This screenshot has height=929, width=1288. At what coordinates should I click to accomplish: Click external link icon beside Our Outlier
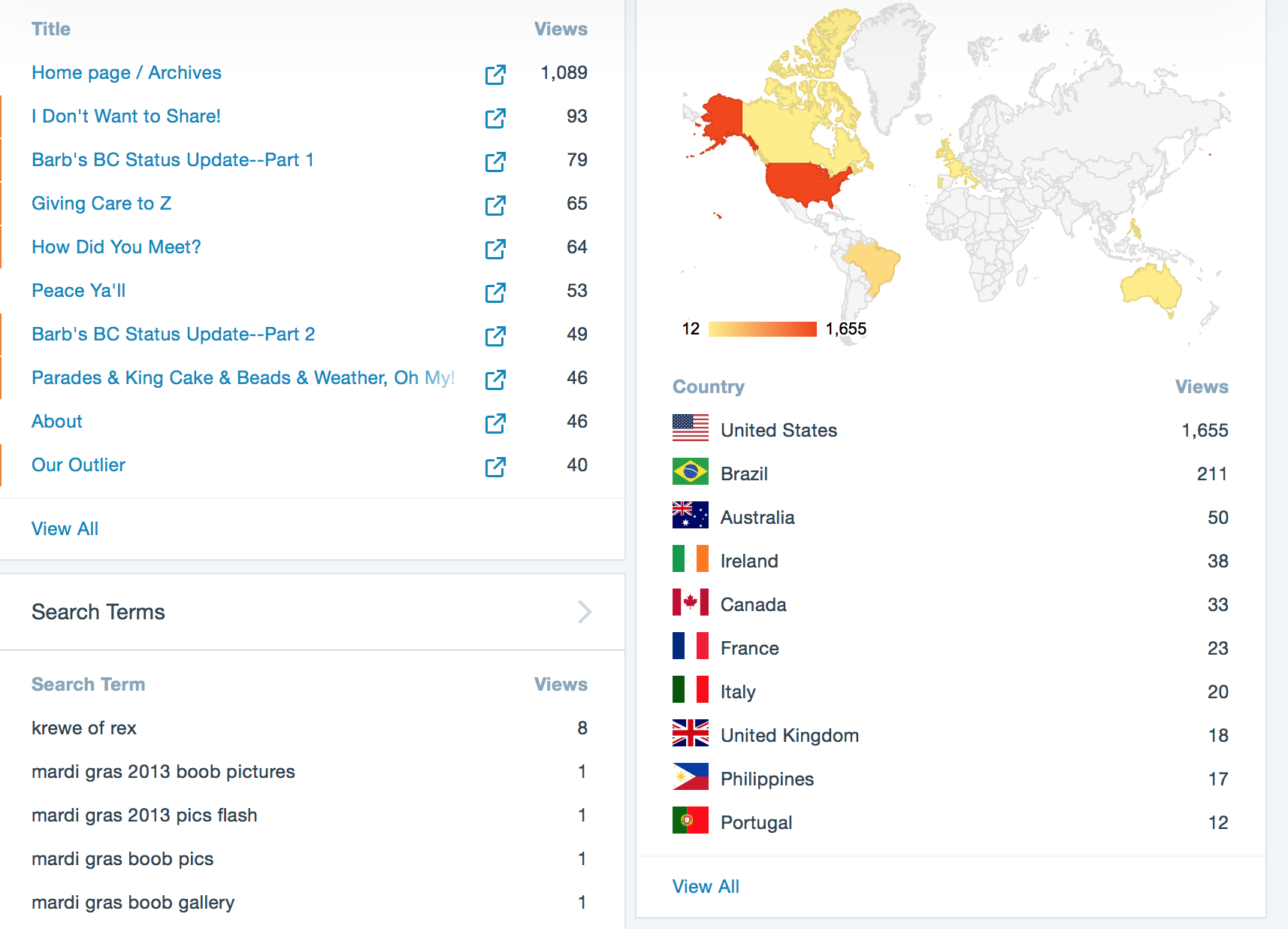[x=495, y=467]
